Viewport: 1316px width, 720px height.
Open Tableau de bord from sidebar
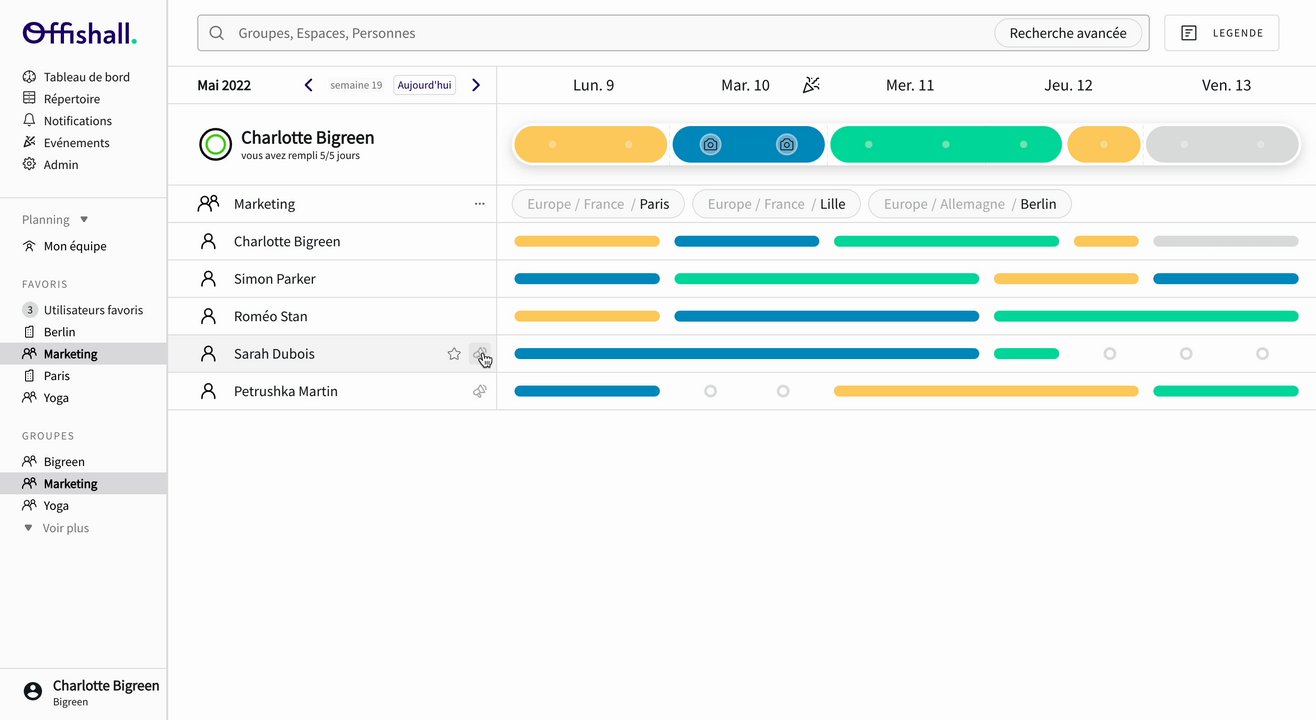[86, 77]
